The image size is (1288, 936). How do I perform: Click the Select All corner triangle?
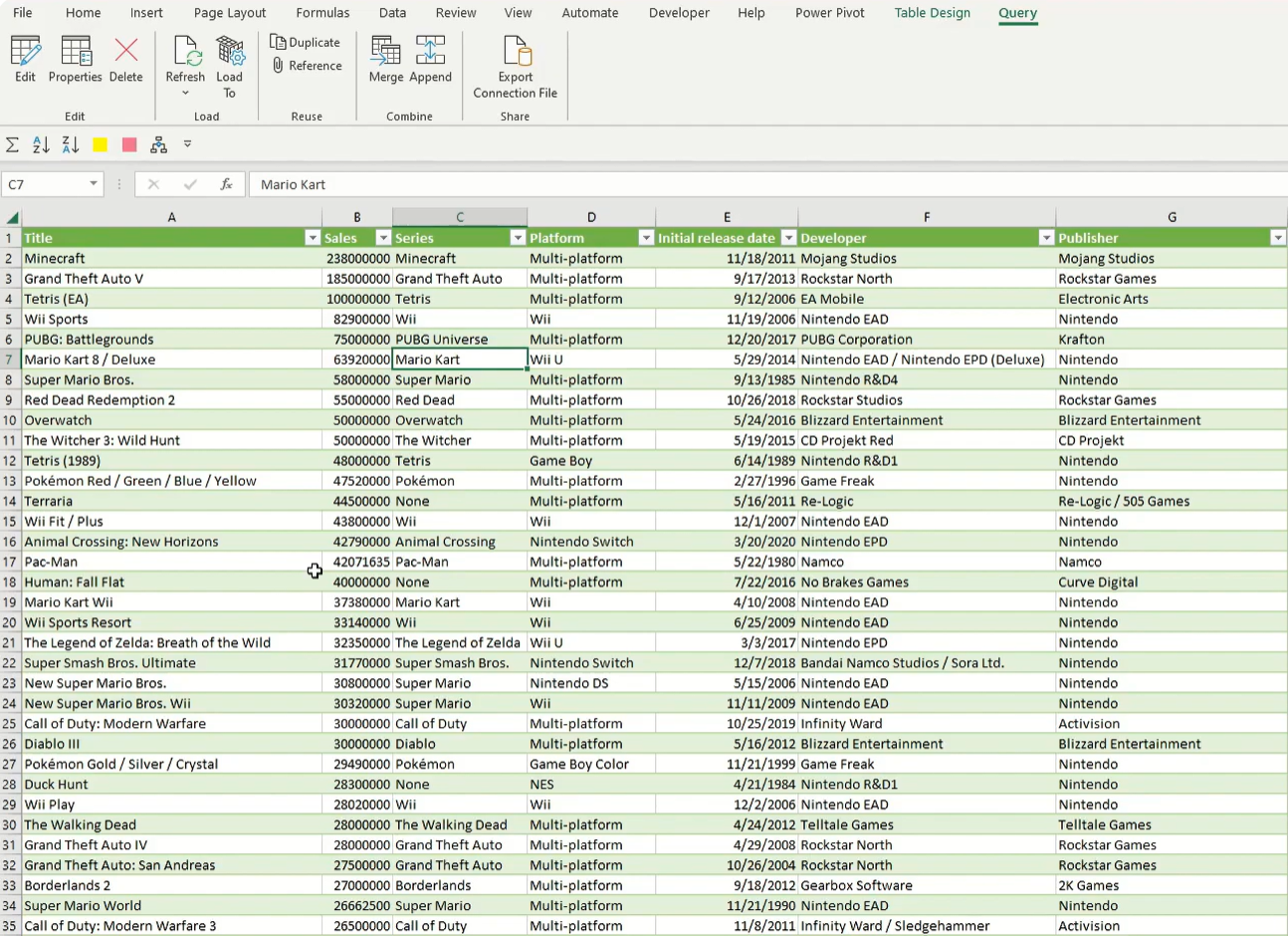12,217
